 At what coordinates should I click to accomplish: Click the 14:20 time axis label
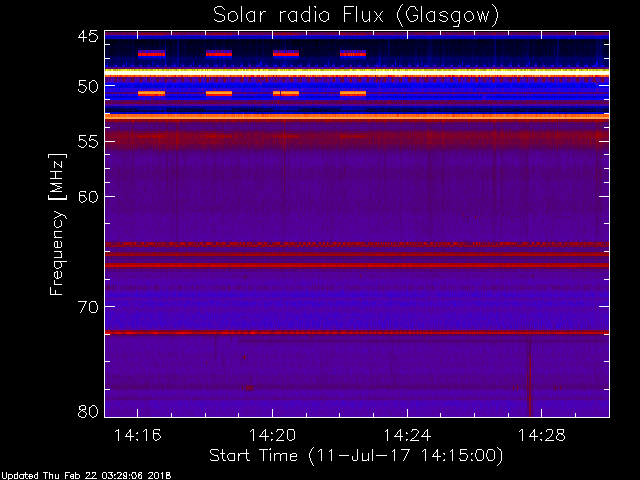[x=272, y=435]
